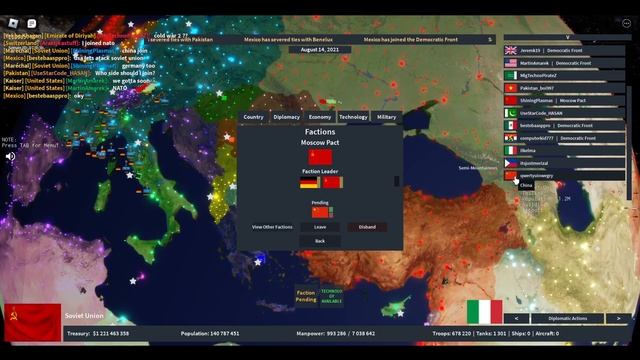The height and width of the screenshot is (360, 640).
Task: Select the Pakistan flag UseStarCode_HASAN row
Action: [564, 113]
